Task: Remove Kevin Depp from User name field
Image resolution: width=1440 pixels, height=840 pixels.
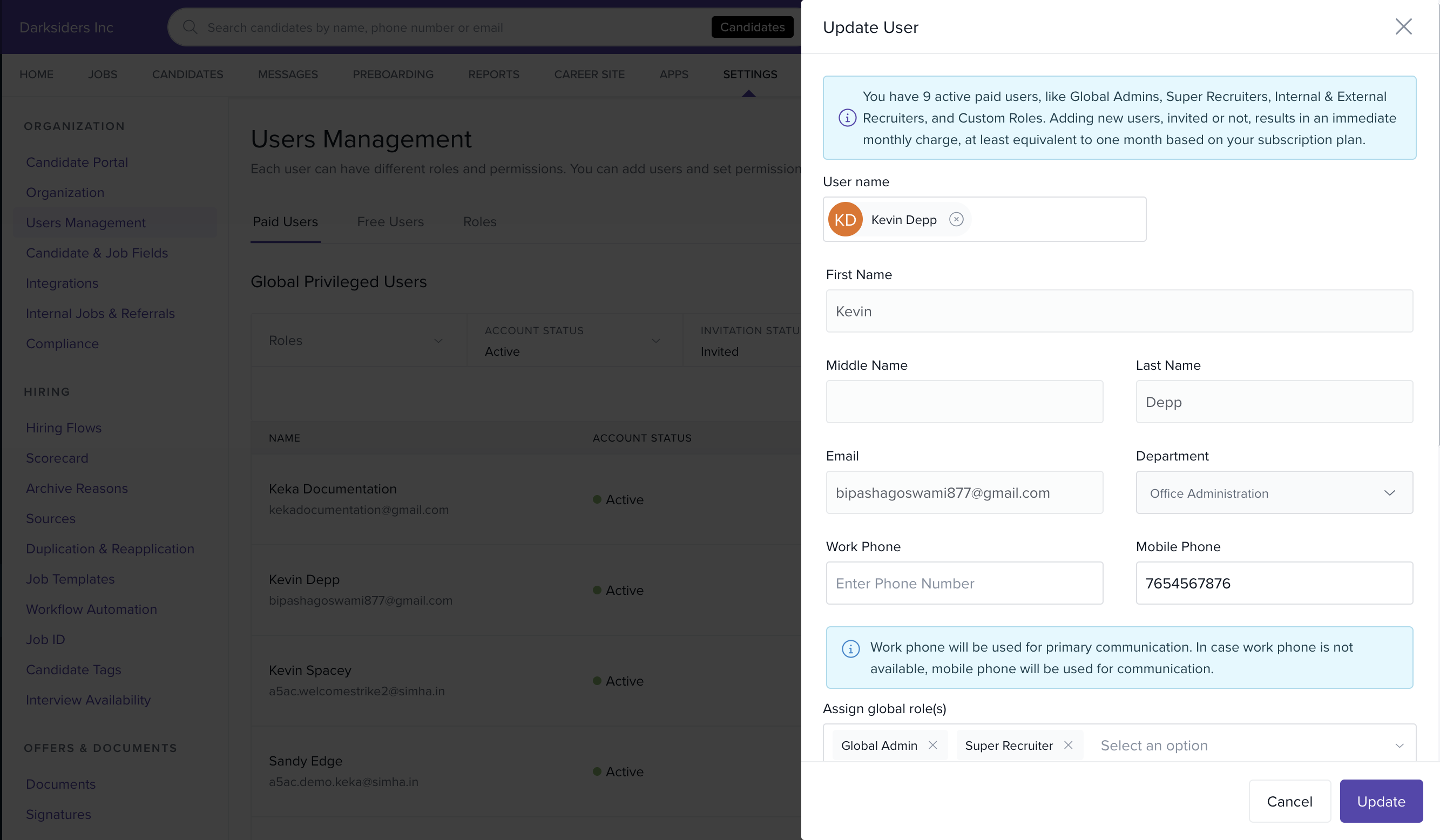Action: tap(956, 219)
